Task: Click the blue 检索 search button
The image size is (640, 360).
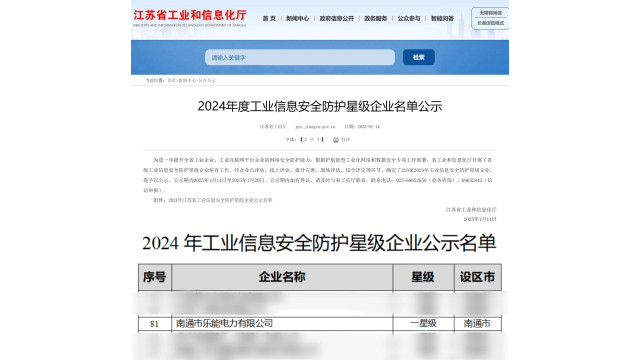Action: point(418,57)
